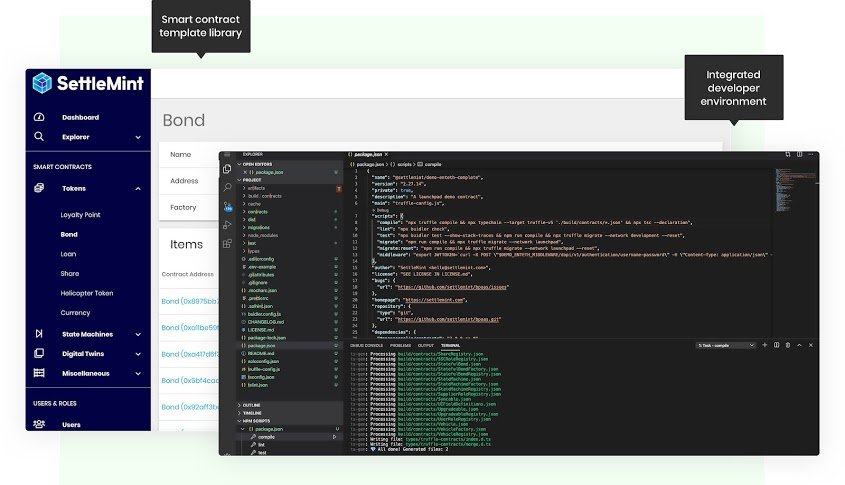
Task: Open the editor more actions ellipsis
Action: (811, 155)
